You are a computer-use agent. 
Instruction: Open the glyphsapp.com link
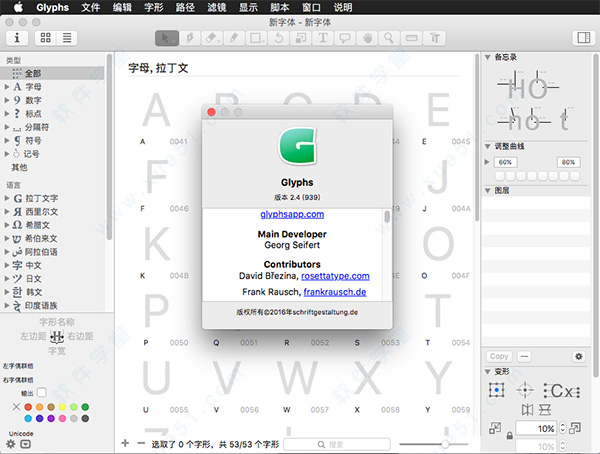pyautogui.click(x=292, y=214)
